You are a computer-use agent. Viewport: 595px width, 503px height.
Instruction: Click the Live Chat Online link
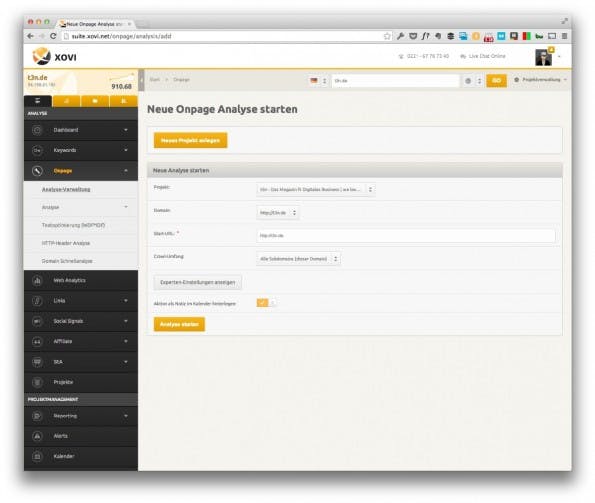(x=483, y=56)
